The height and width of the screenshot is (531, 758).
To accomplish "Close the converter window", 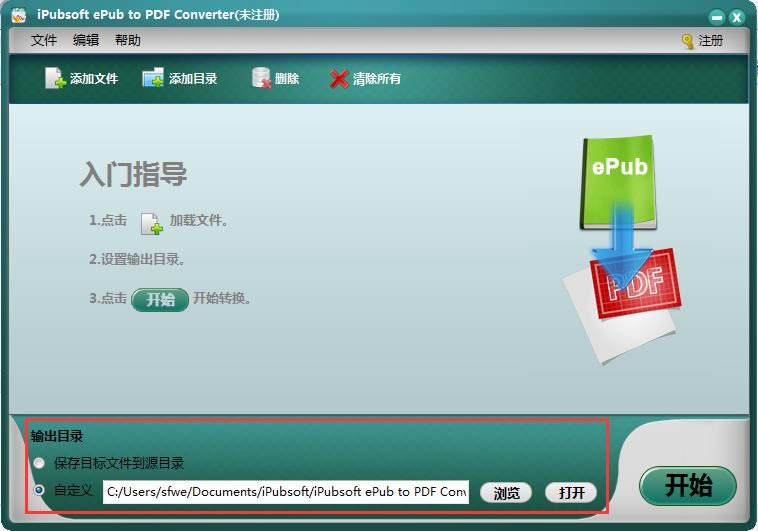I will pos(737,17).
